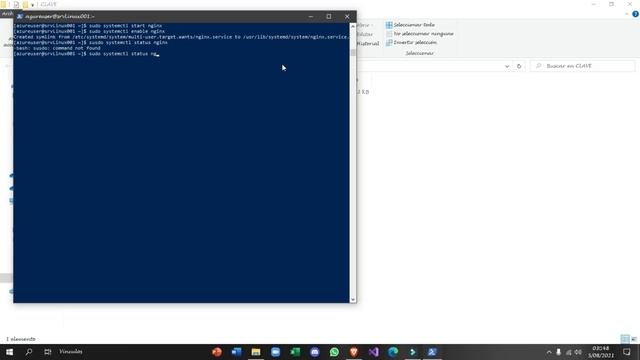
Task: Click the '1 elemento' status bar text
Action: [x=21, y=339]
